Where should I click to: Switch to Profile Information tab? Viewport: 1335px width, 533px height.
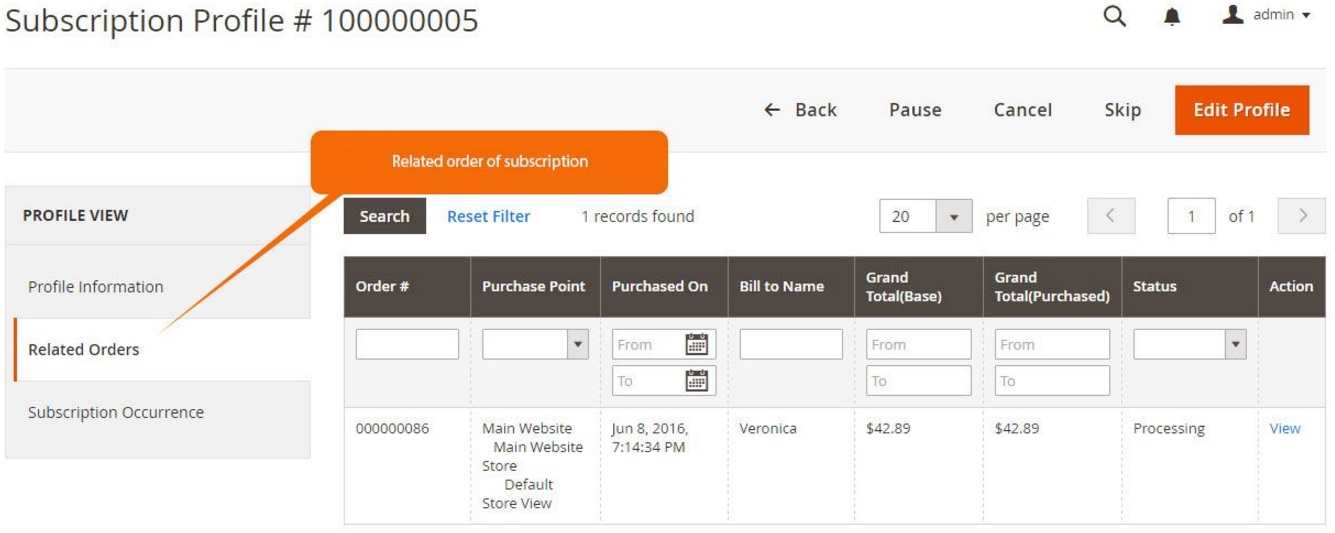point(96,287)
